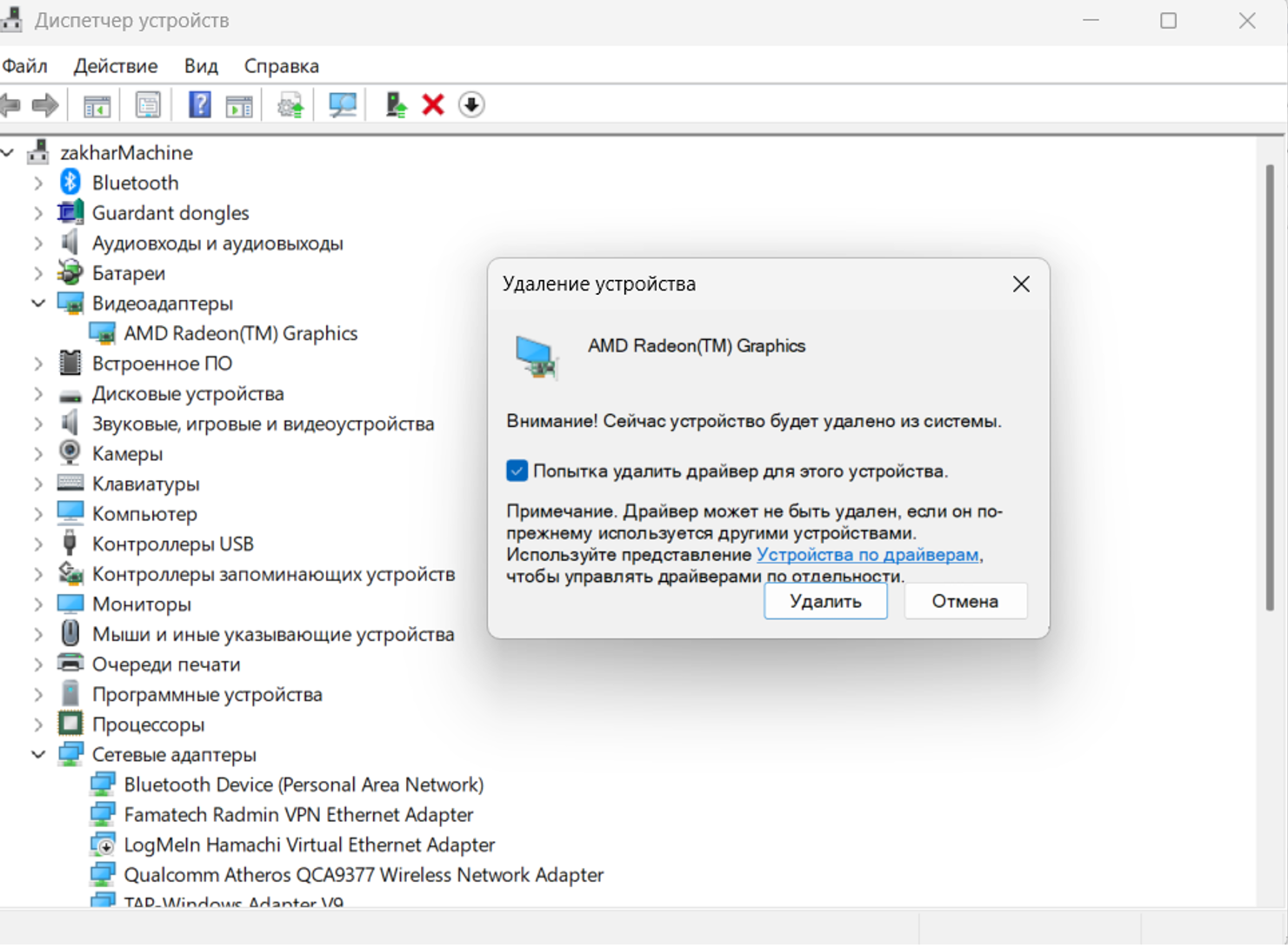Select Qualcomm Atheros QCA9377 Wireless Network Adapter
1288x948 pixels.
pyautogui.click(x=364, y=875)
